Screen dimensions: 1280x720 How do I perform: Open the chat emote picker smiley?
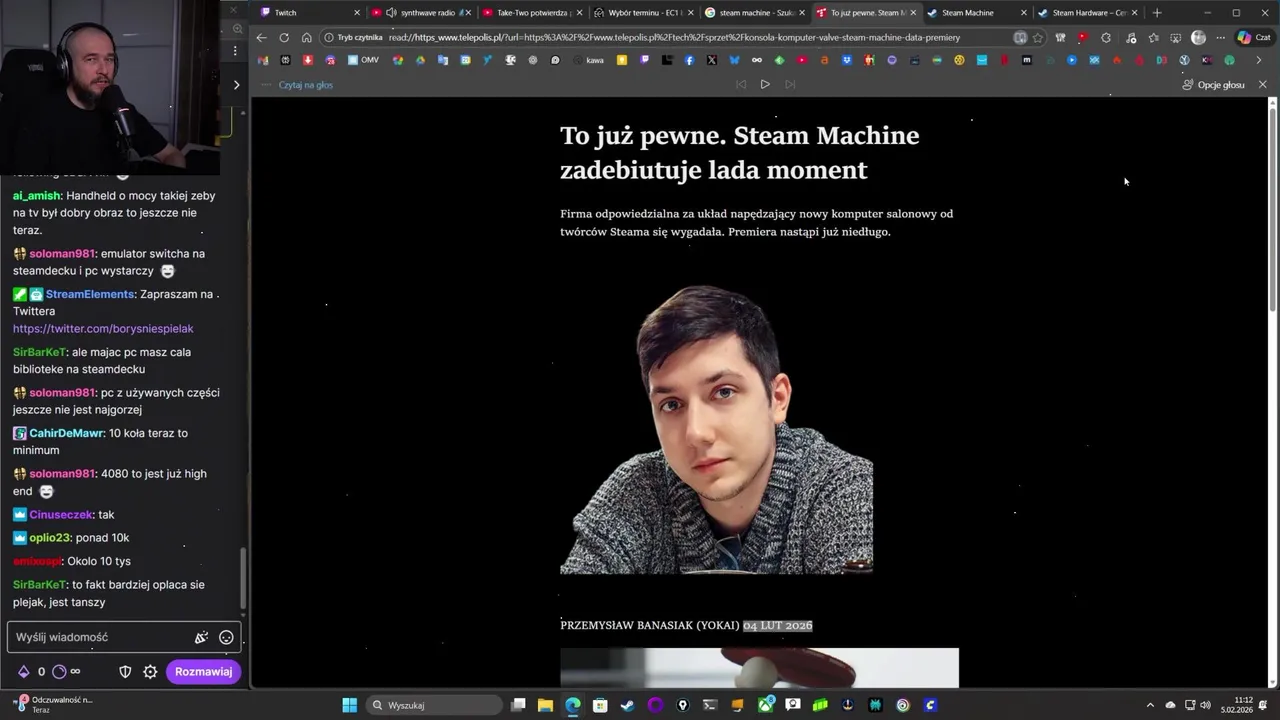pyautogui.click(x=226, y=637)
